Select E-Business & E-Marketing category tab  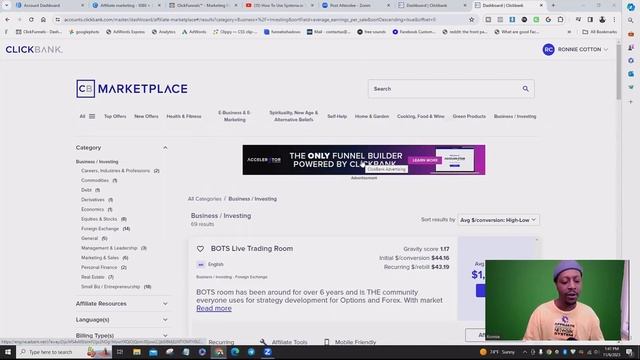tap(234, 116)
